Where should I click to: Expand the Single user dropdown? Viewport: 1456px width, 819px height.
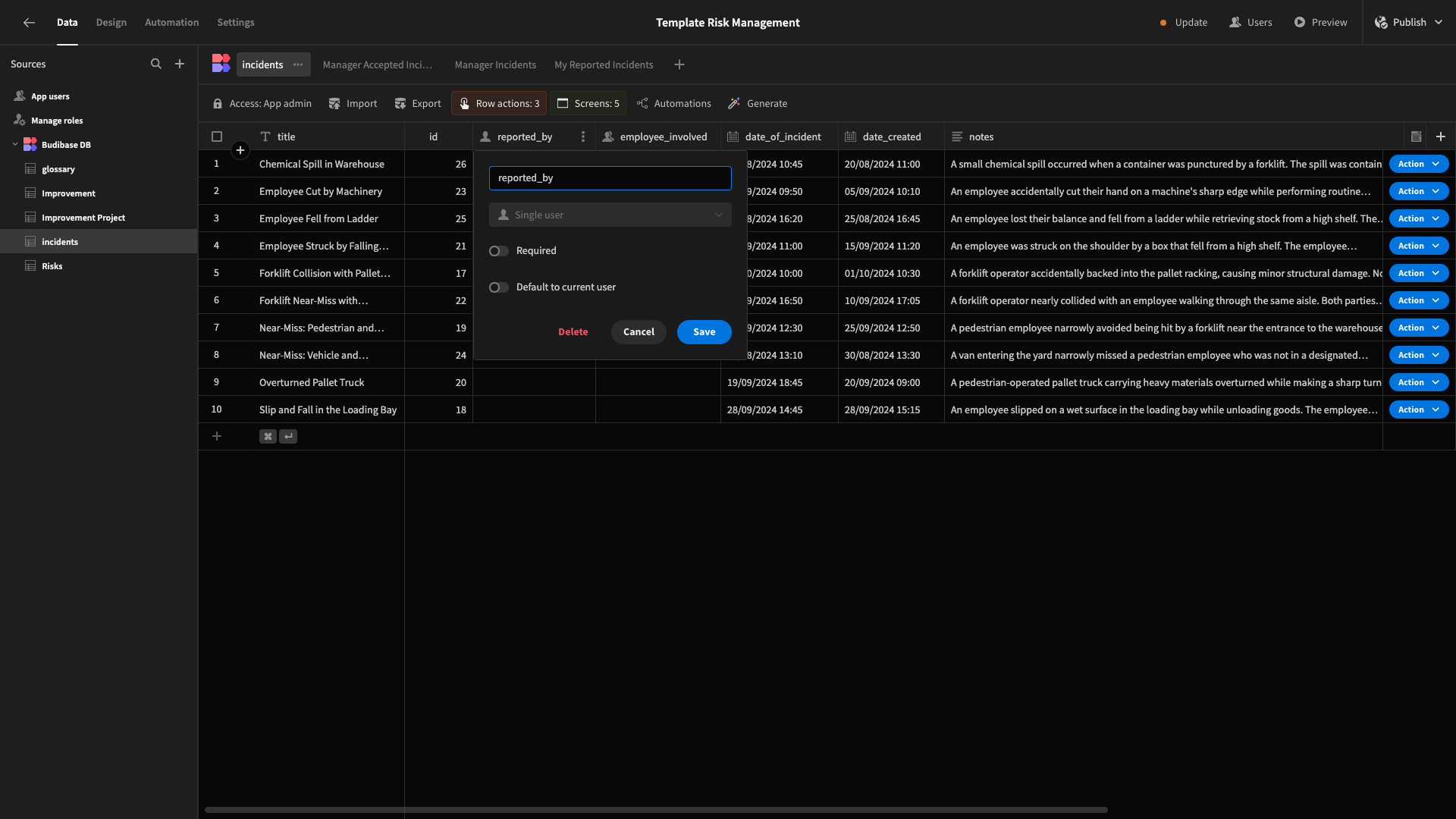pyautogui.click(x=609, y=214)
